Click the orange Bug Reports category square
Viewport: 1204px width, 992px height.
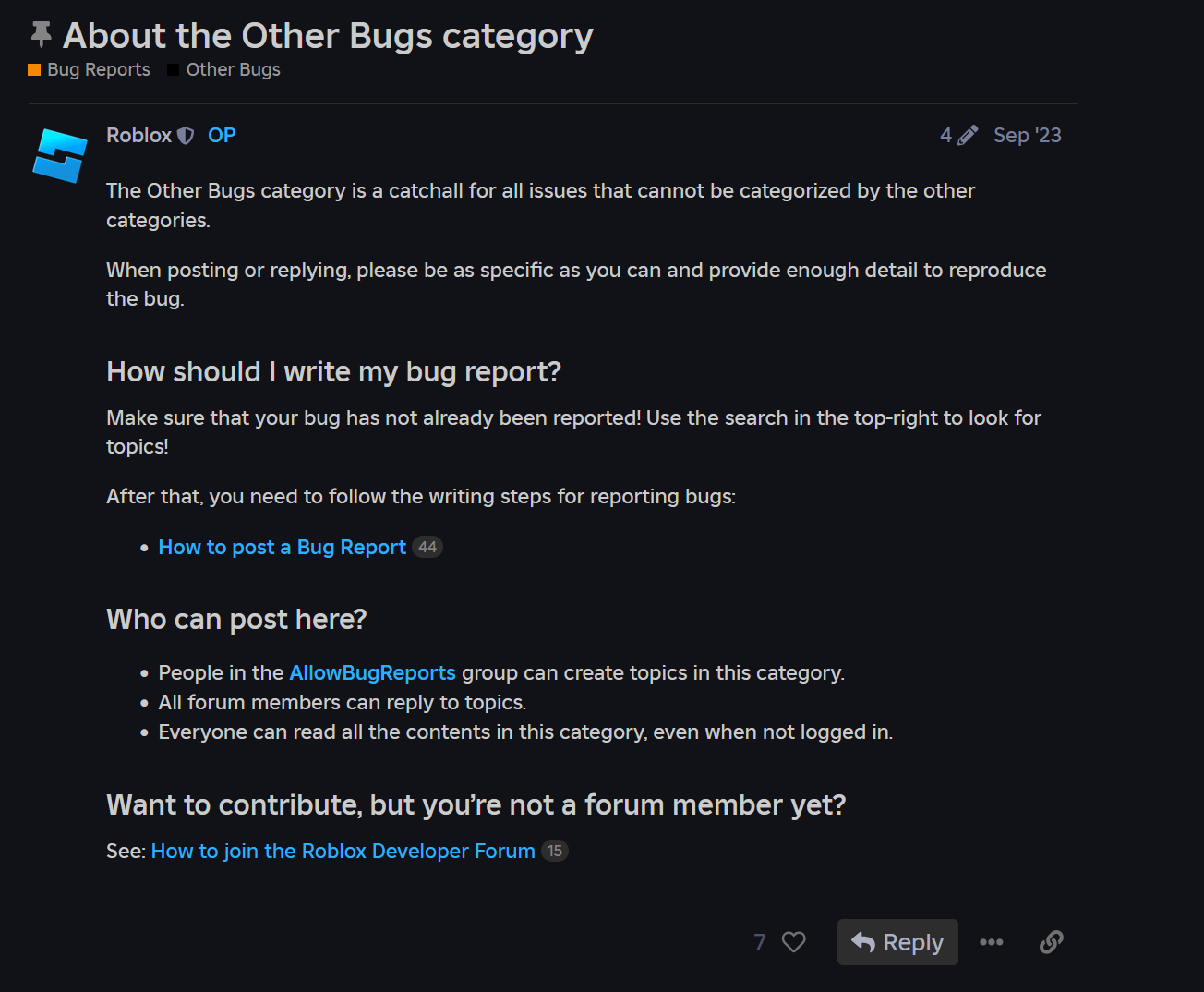click(34, 68)
